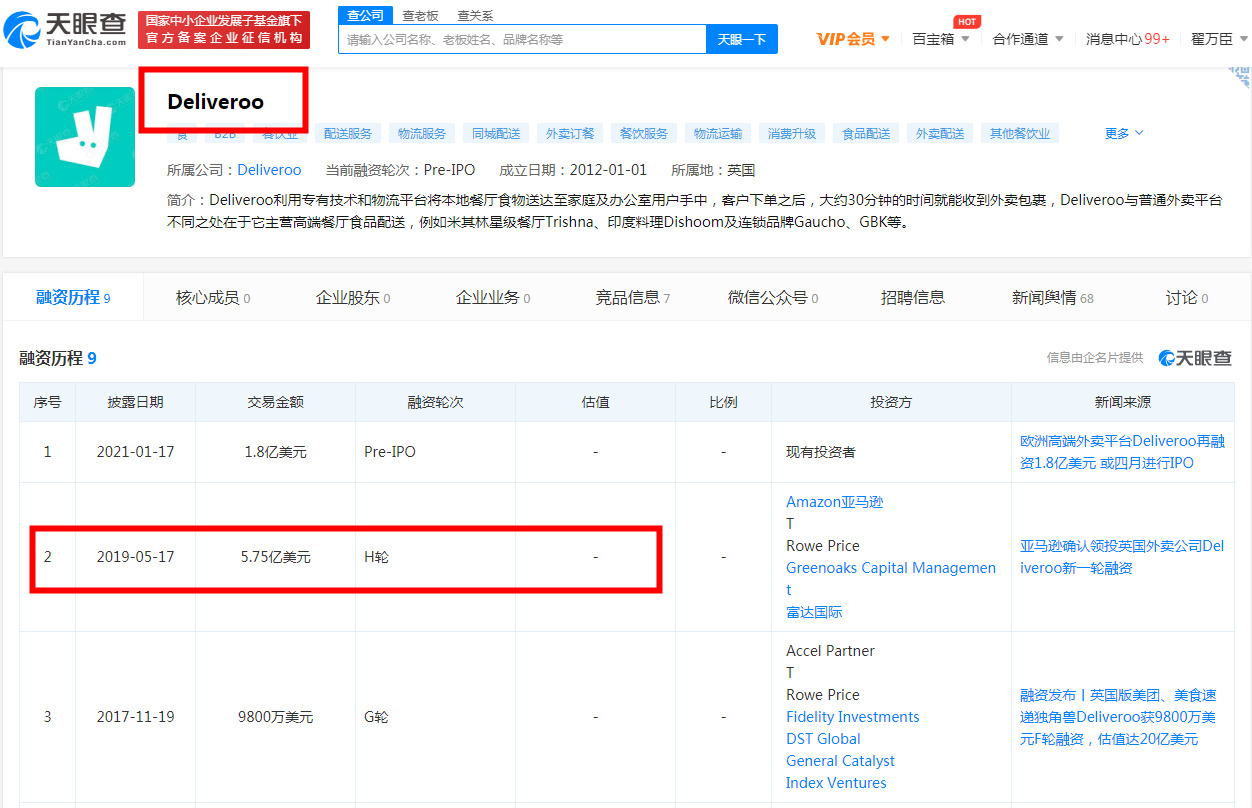
Task: Open 消息中心 notifications
Action: click(x=1128, y=39)
